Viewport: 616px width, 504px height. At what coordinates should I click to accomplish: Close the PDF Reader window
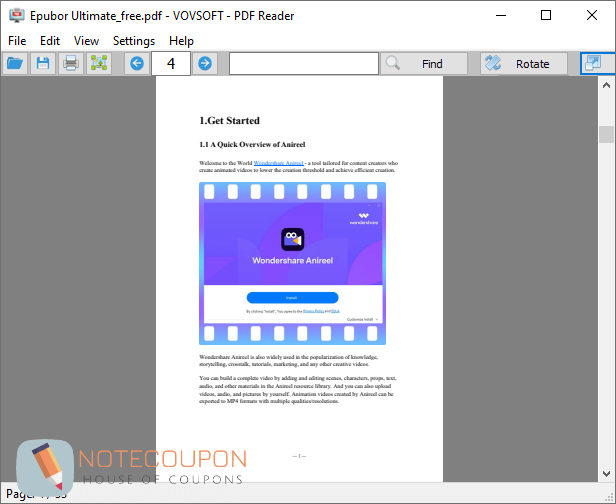tap(592, 15)
